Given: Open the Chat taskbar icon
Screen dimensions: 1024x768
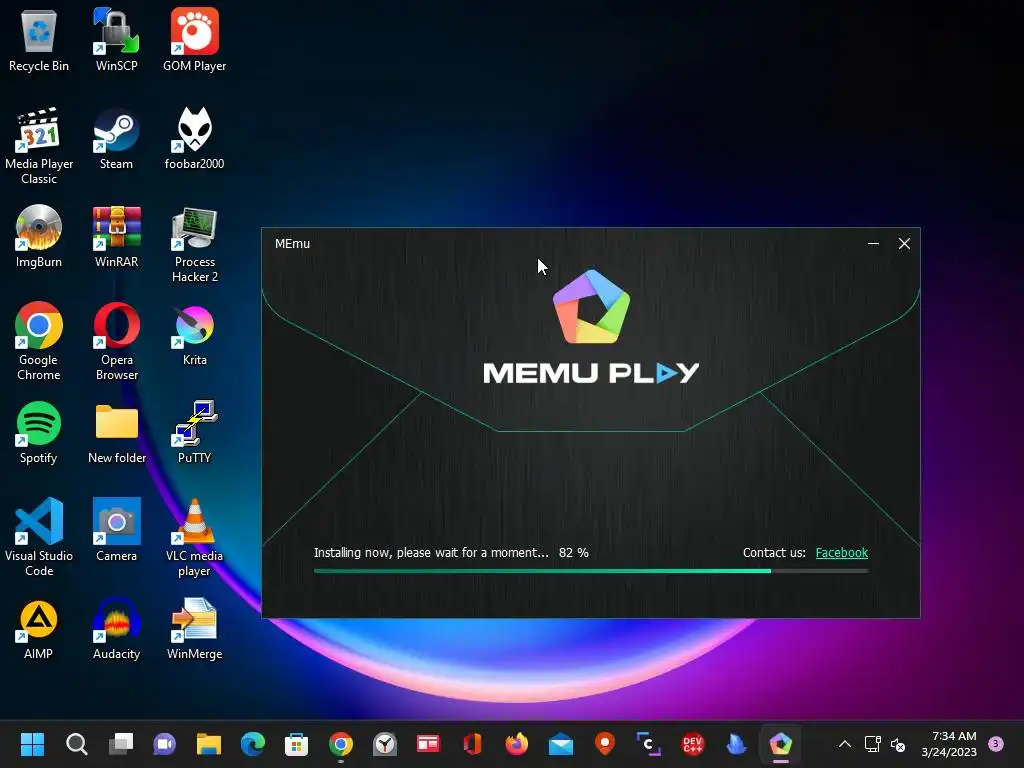Looking at the screenshot, I should pyautogui.click(x=165, y=743).
